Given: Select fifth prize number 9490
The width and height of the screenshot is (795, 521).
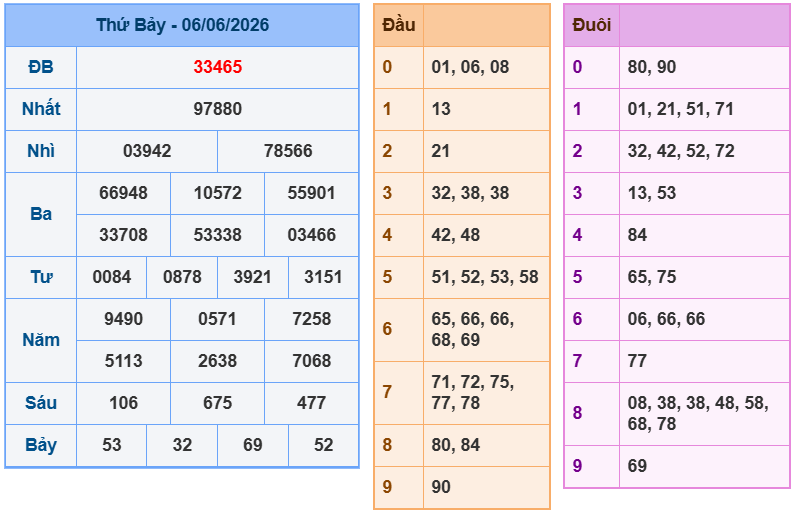Looking at the screenshot, I should coord(123,319).
